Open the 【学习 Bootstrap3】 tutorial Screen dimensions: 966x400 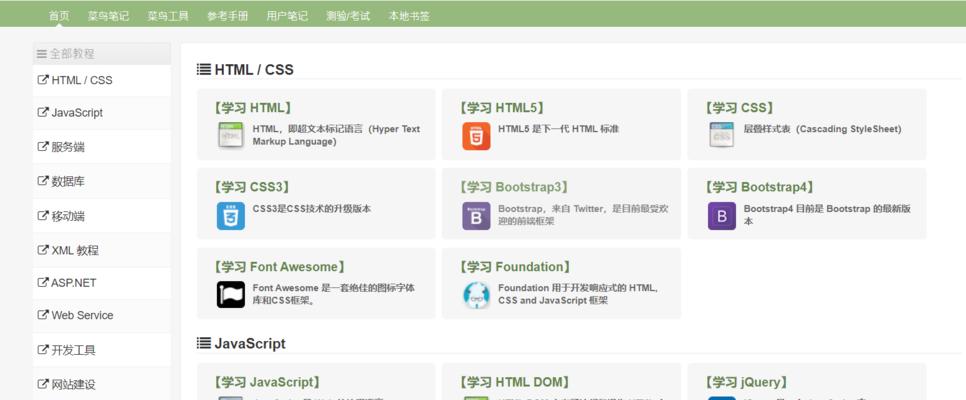514,187
